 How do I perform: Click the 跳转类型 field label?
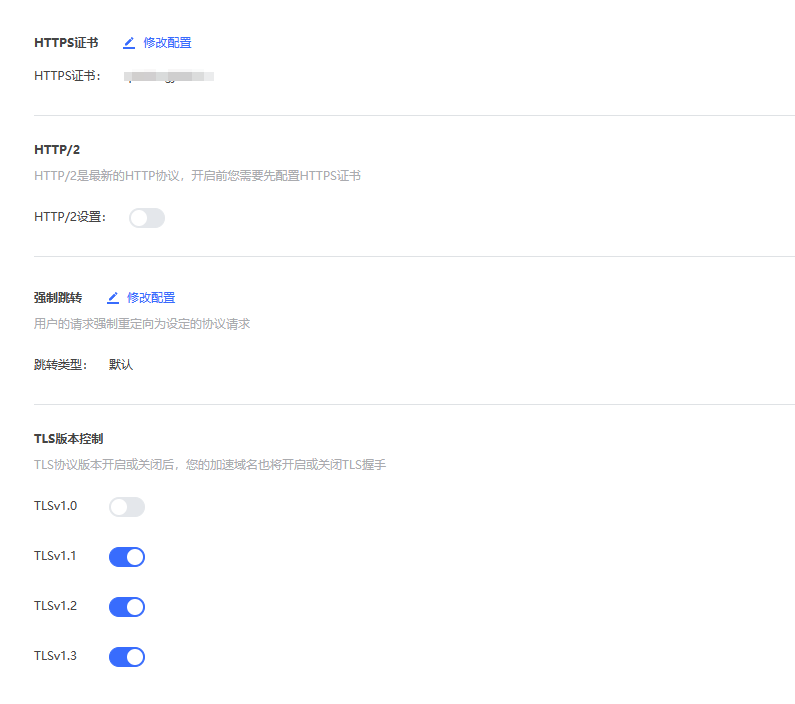click(61, 365)
